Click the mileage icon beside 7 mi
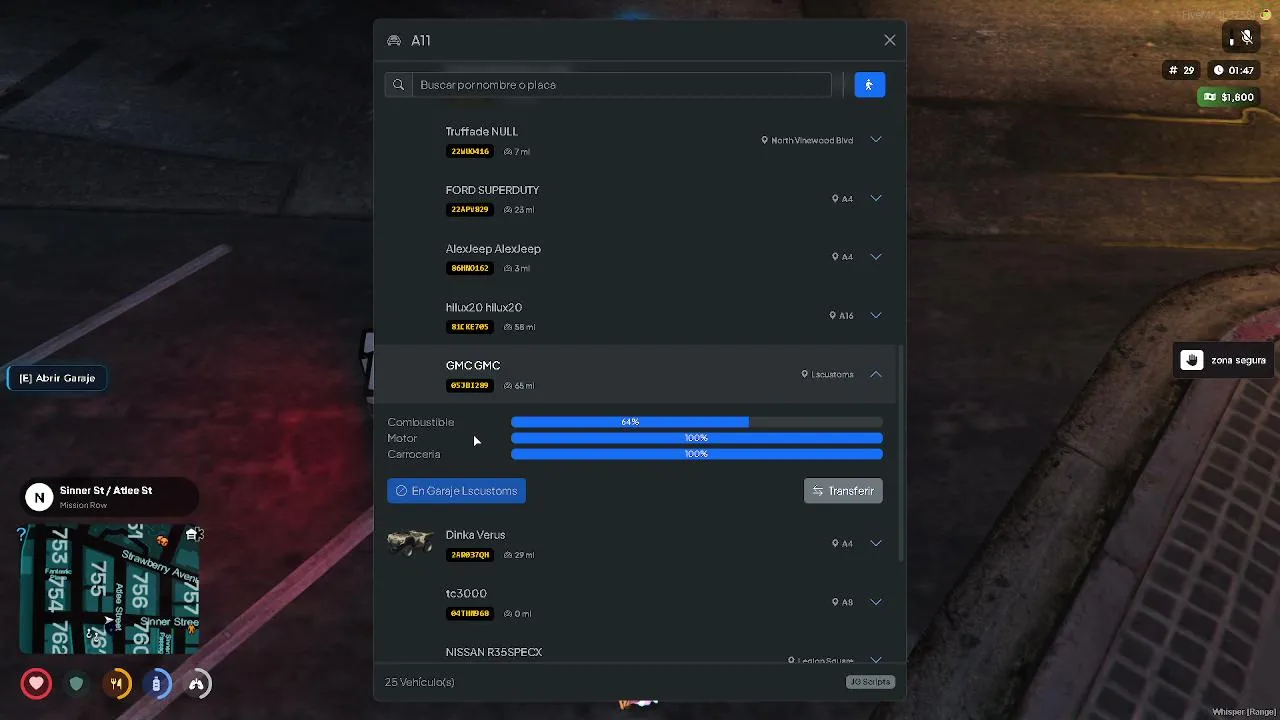Viewport: 1280px width, 720px height. (x=508, y=152)
